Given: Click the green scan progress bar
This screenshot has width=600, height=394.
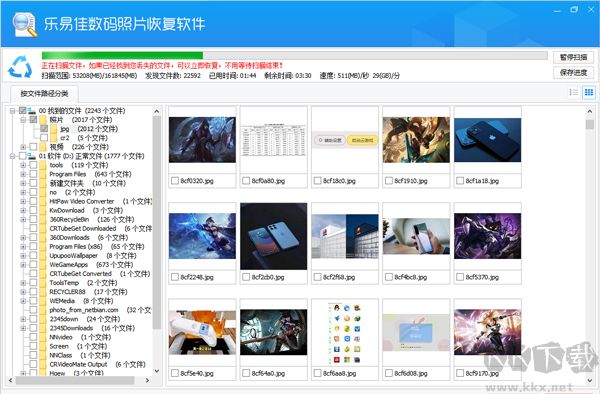Looking at the screenshot, I should click(x=122, y=56).
